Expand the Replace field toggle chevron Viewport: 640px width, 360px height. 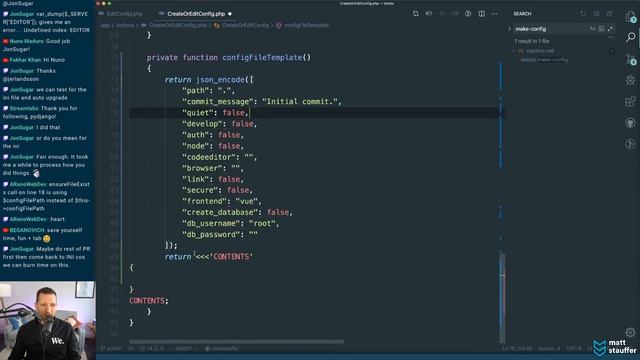click(509, 29)
